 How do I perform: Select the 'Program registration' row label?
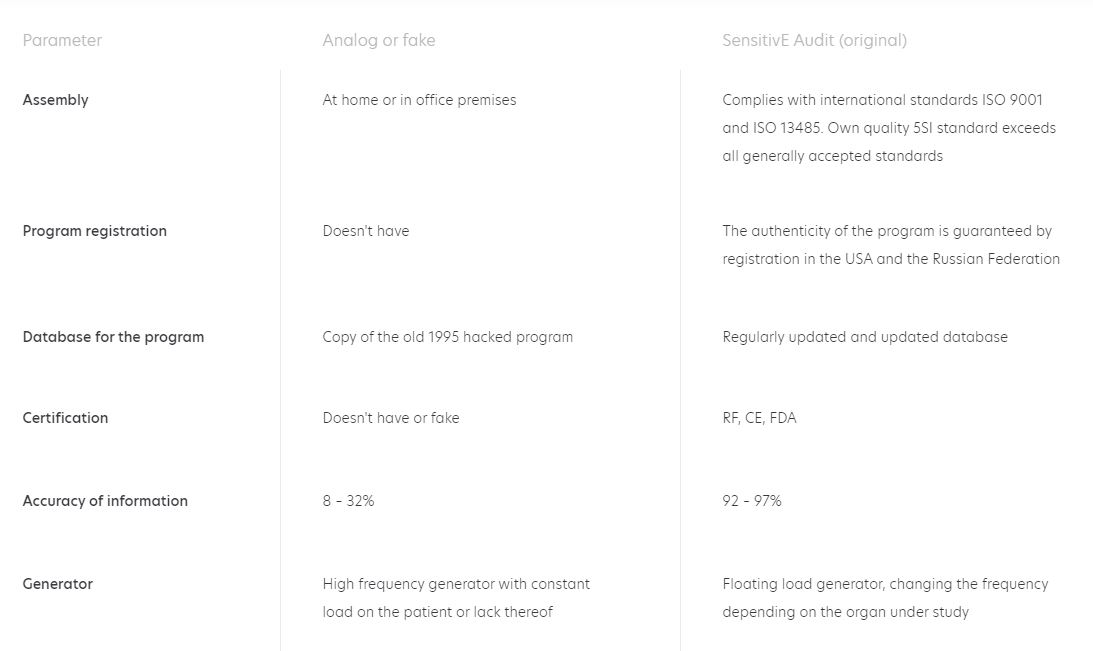(x=94, y=231)
